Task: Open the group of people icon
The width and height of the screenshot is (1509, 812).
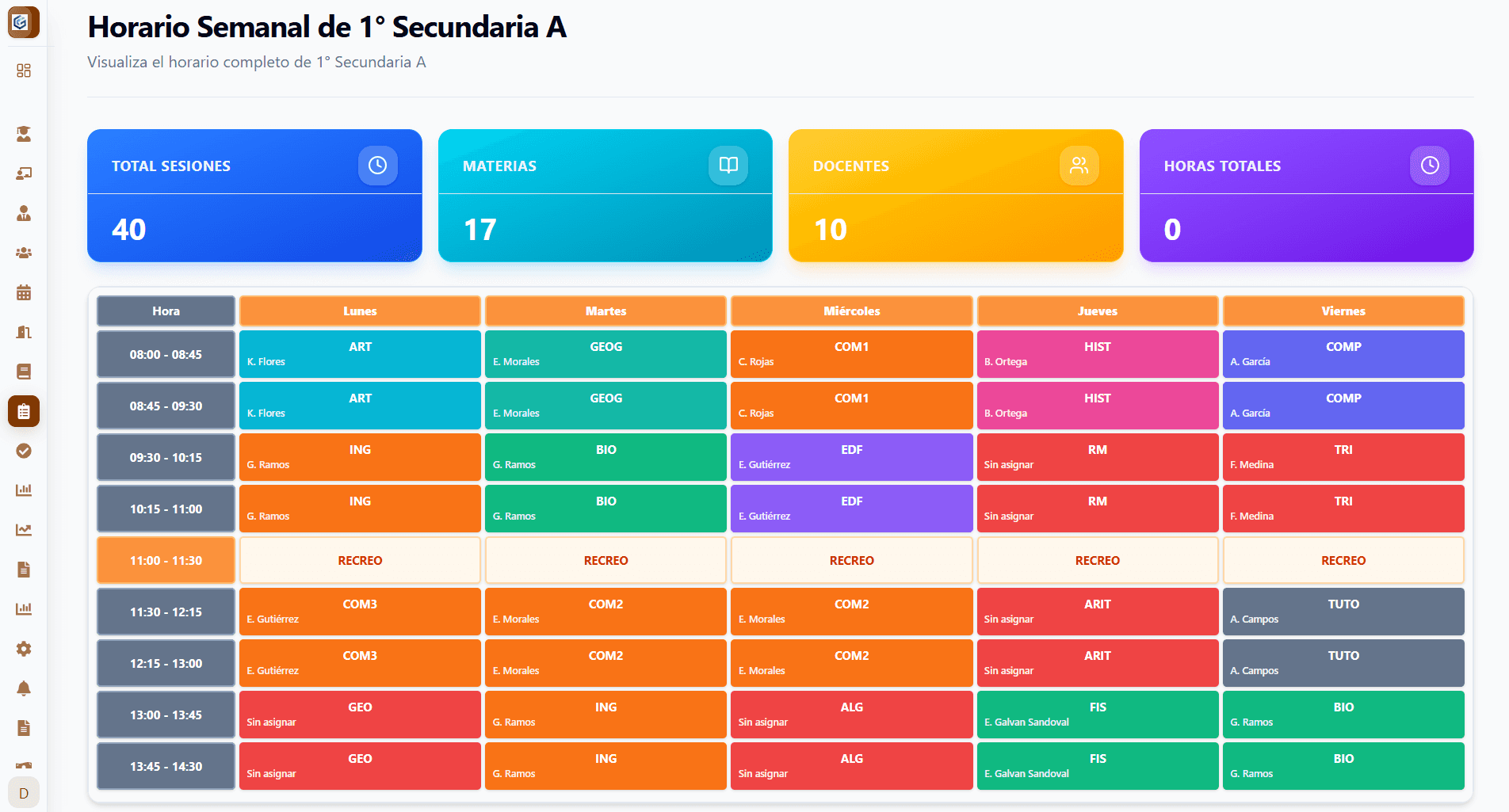Action: [x=24, y=253]
